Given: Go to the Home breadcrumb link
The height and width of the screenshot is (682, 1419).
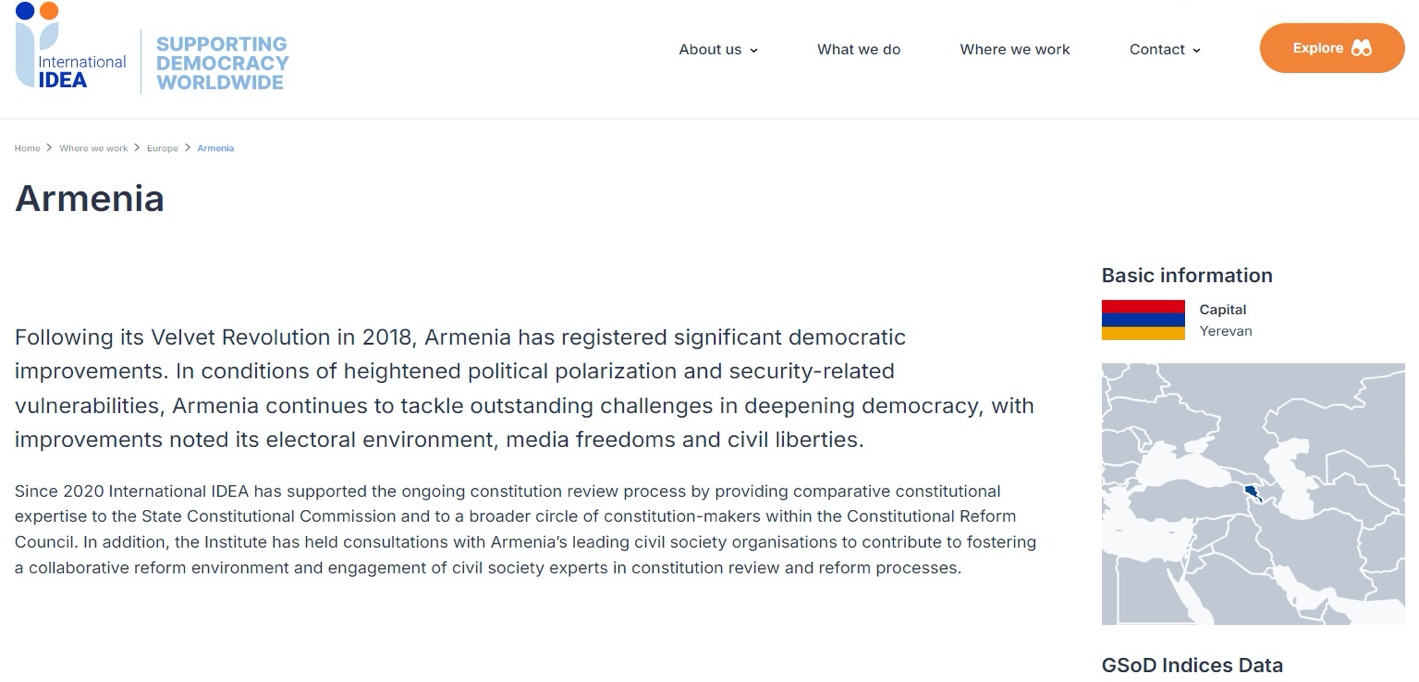Looking at the screenshot, I should click(x=27, y=148).
